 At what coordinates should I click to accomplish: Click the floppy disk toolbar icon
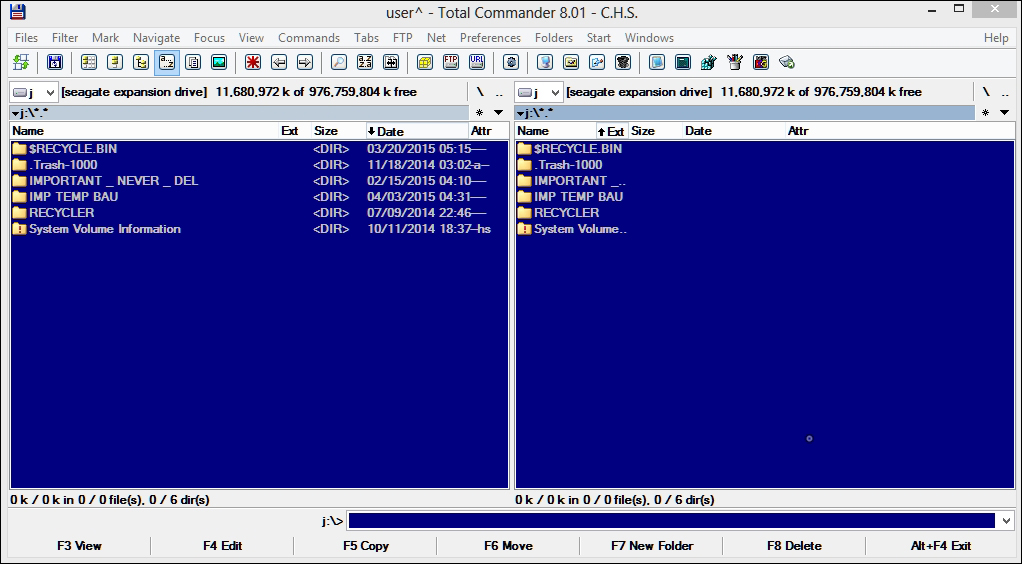tap(55, 62)
